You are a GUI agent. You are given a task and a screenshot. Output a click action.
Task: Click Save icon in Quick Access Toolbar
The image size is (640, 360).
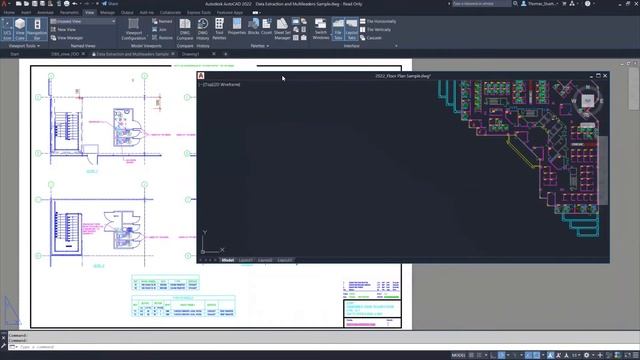35,4
